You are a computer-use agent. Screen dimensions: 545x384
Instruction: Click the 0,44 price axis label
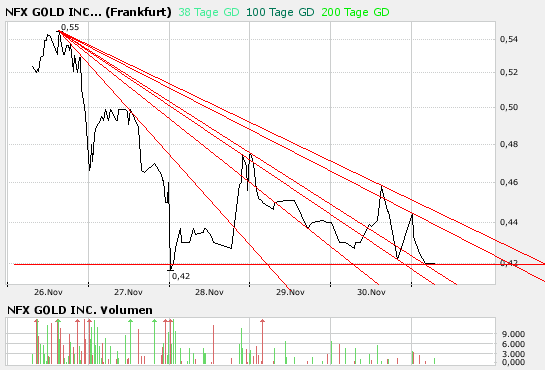pos(509,222)
